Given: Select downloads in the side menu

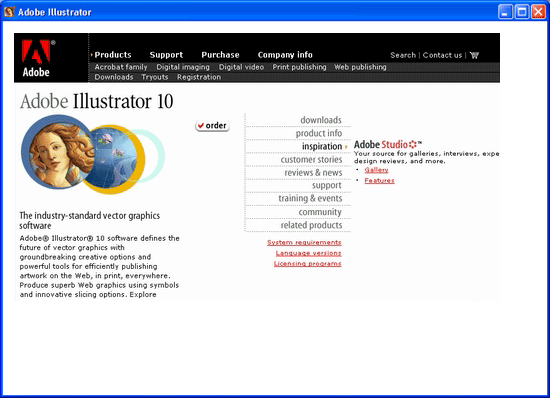Looking at the screenshot, I should click(321, 120).
